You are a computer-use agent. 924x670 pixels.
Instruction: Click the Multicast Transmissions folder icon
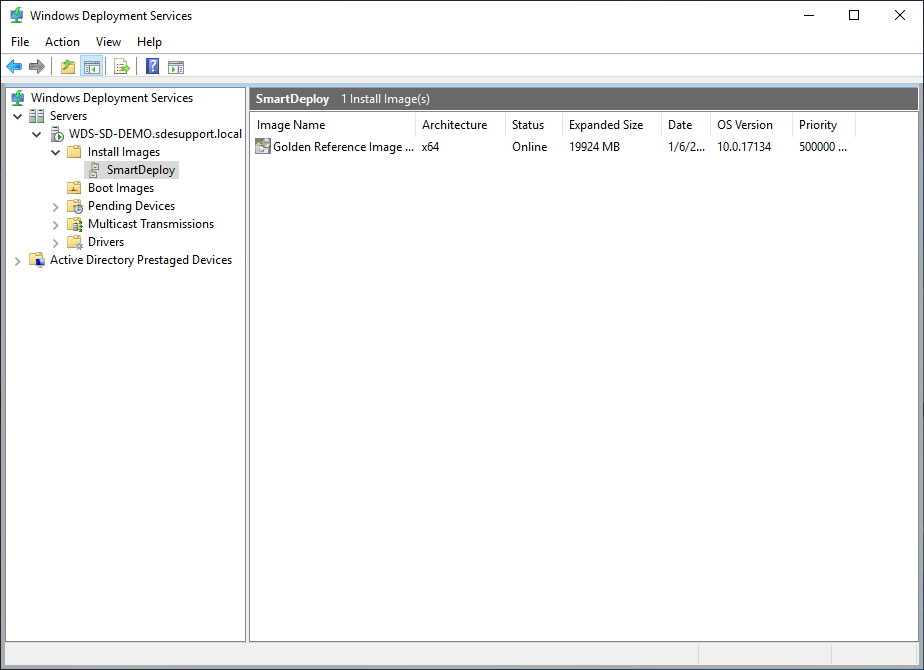tap(75, 225)
